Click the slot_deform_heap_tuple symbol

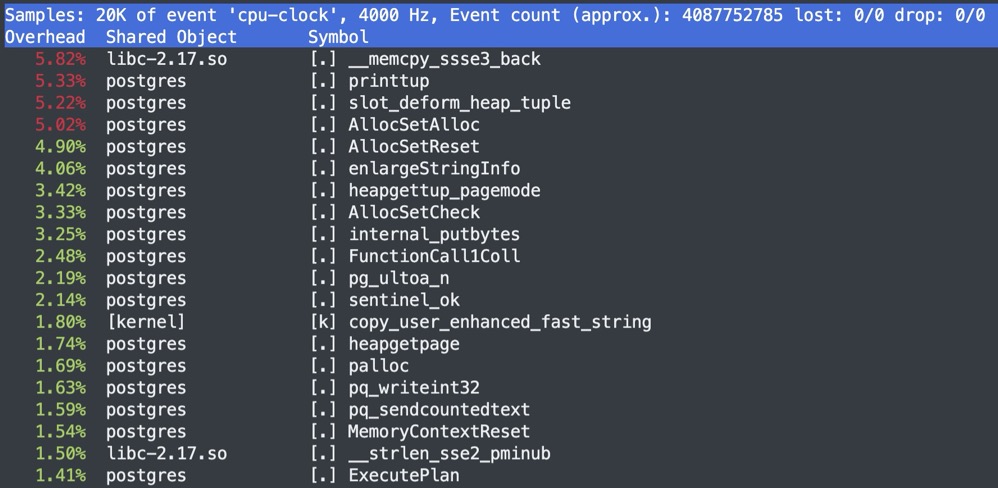point(459,103)
